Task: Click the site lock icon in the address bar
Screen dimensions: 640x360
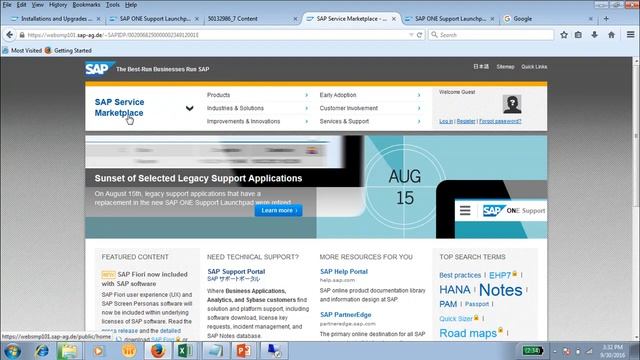Action: (22, 35)
